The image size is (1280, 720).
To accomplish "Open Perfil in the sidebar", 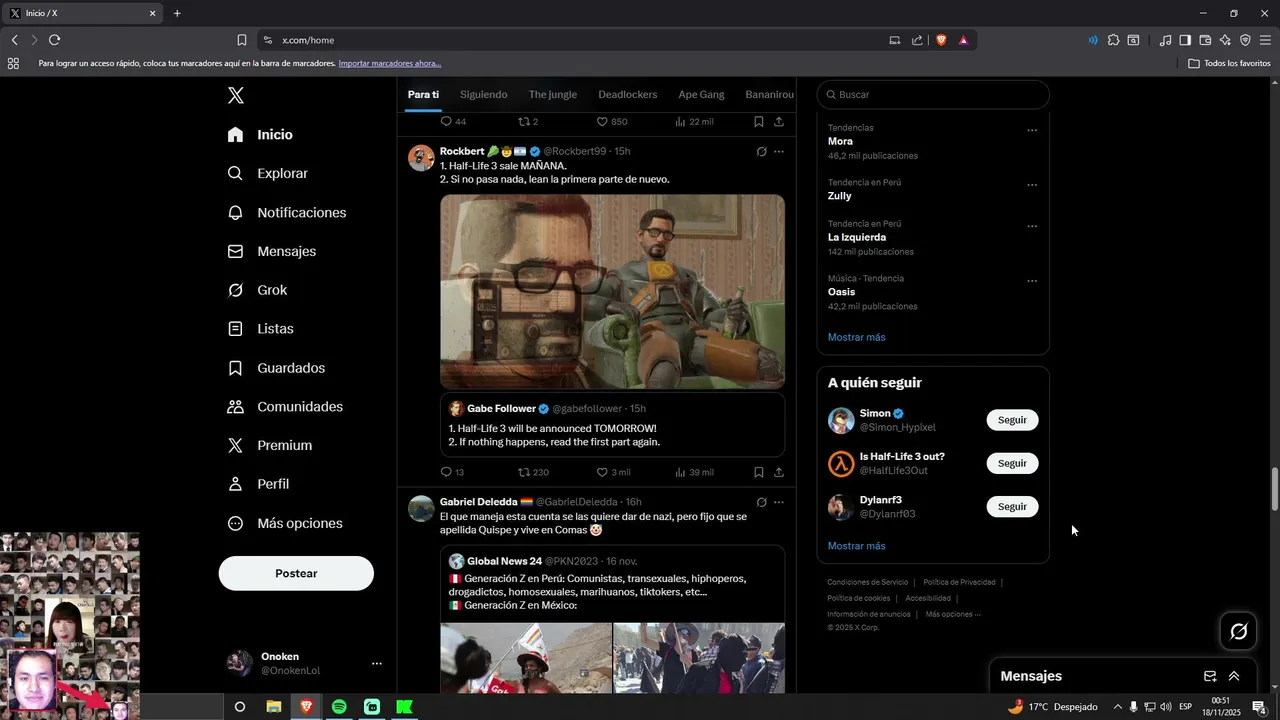I will (x=258, y=484).
